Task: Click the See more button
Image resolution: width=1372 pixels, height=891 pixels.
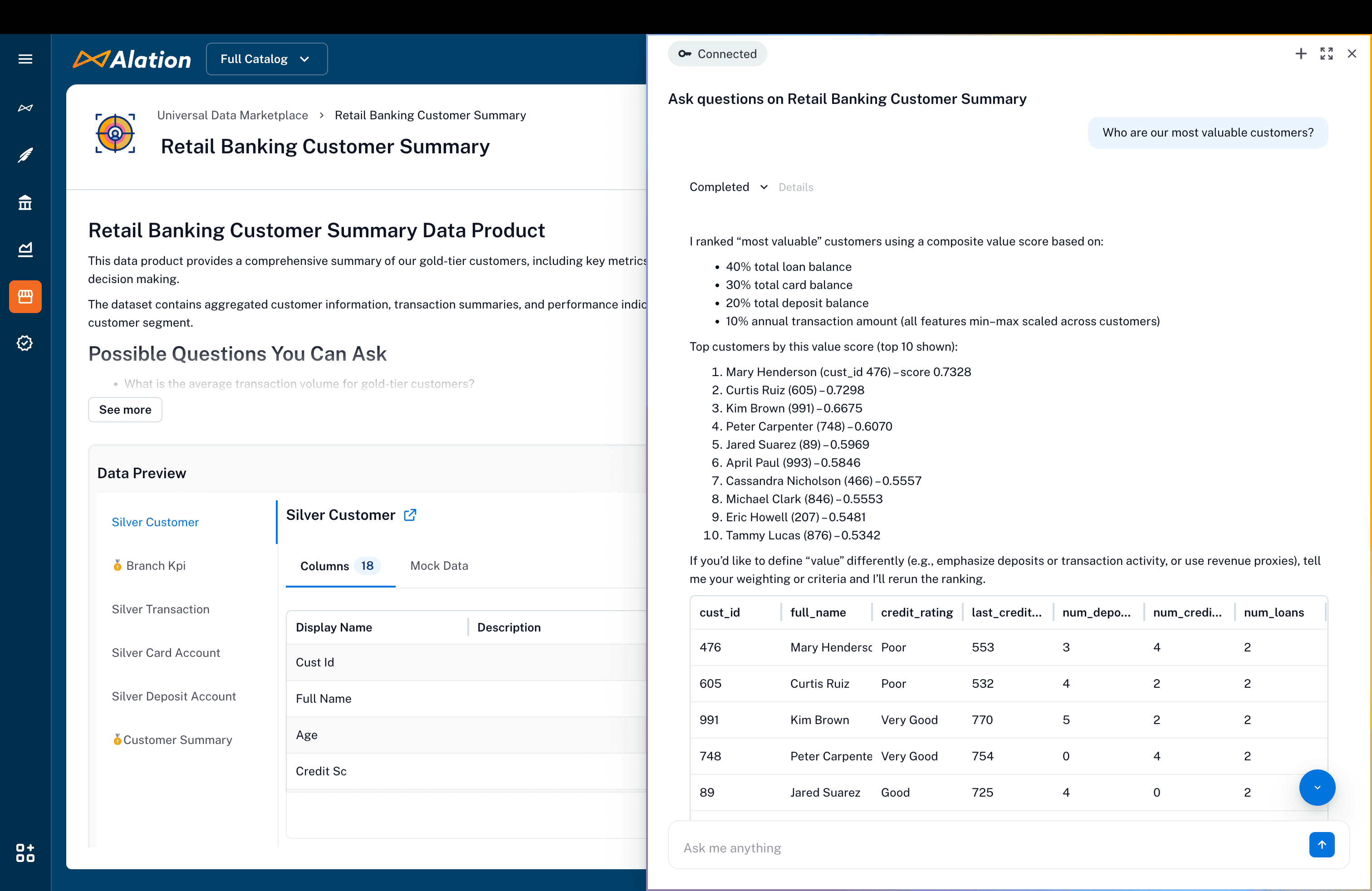Action: [125, 410]
